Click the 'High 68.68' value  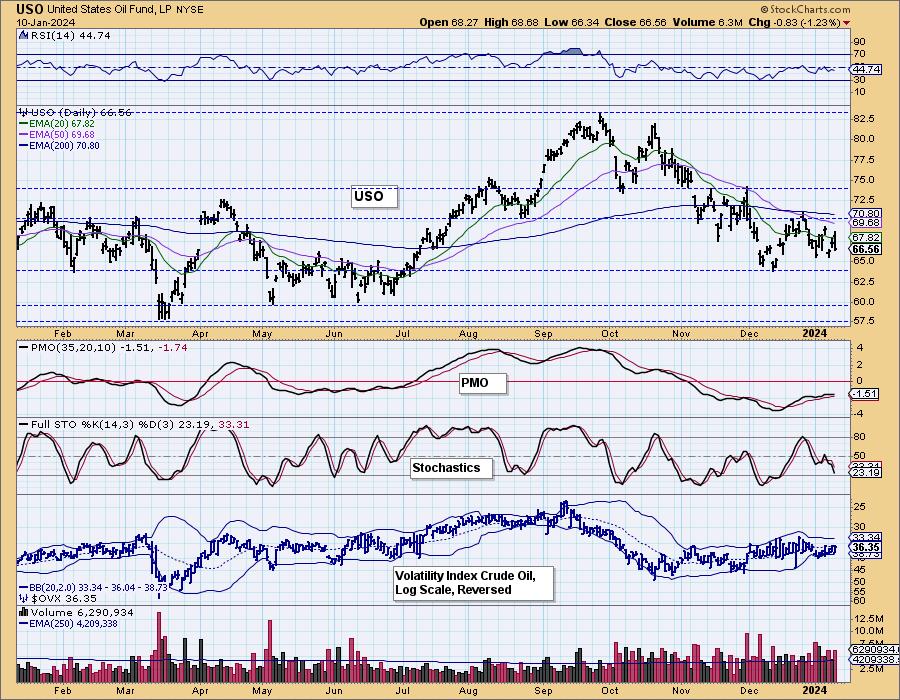pos(511,22)
